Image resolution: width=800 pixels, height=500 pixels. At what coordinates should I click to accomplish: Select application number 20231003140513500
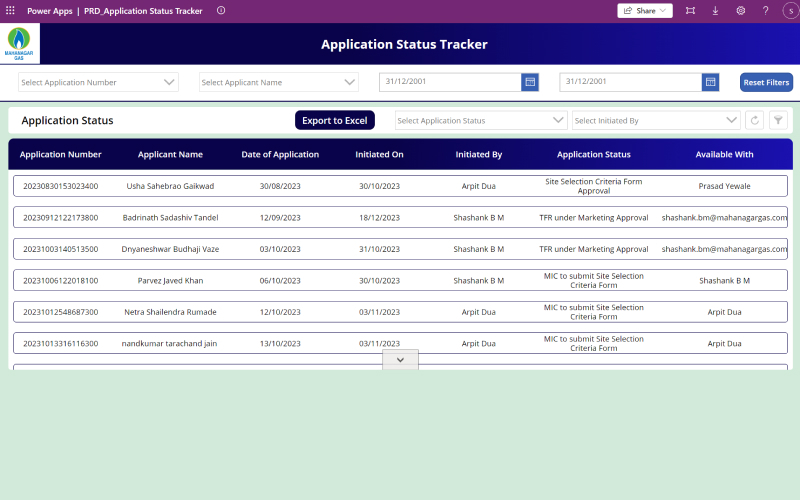(x=61, y=249)
